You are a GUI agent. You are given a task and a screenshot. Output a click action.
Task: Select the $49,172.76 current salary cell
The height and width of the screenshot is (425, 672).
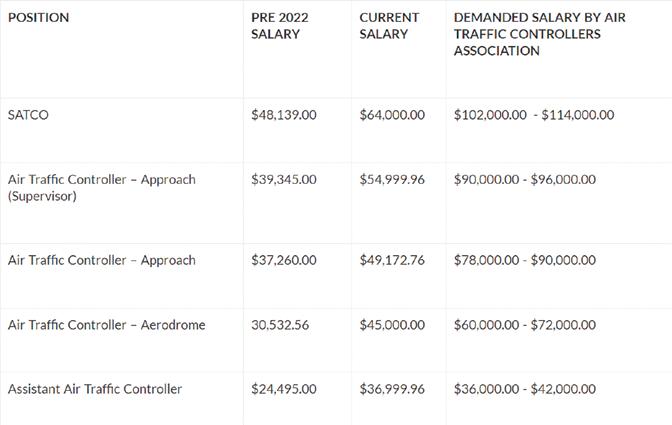tap(392, 260)
